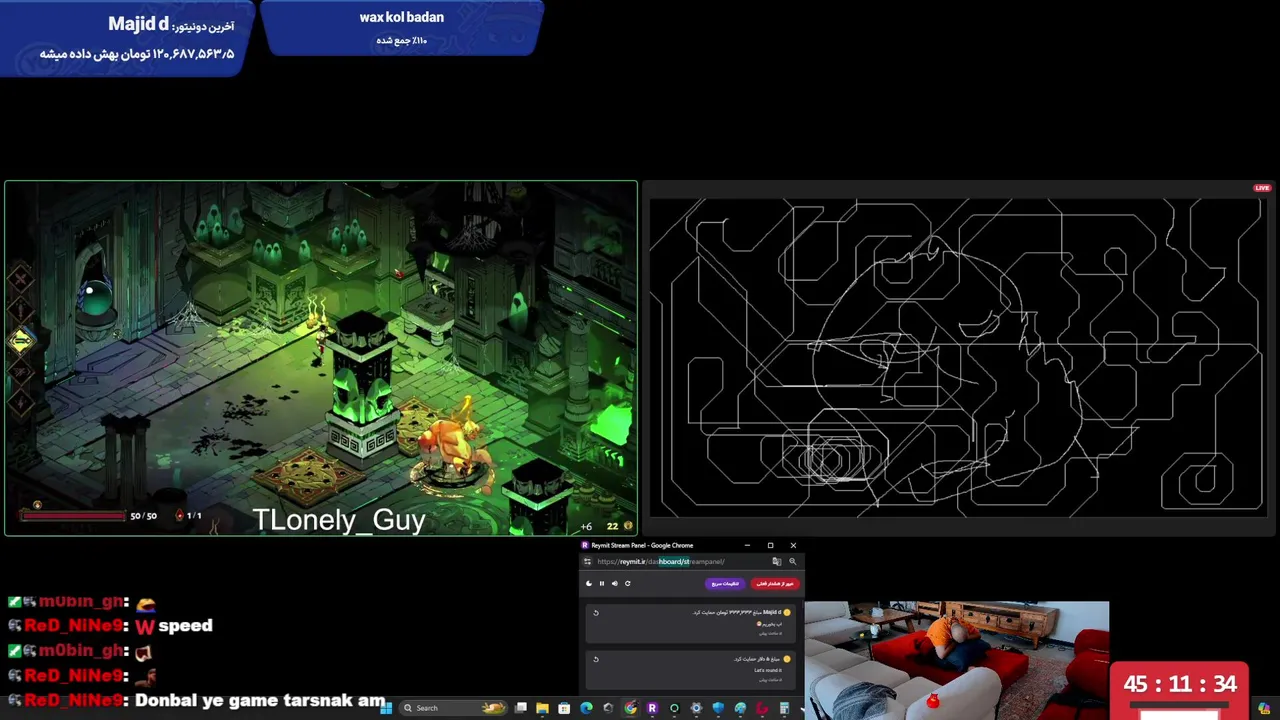Open the Paint palette taskbar icon
Viewport: 1280px width, 720px height.
click(x=740, y=708)
